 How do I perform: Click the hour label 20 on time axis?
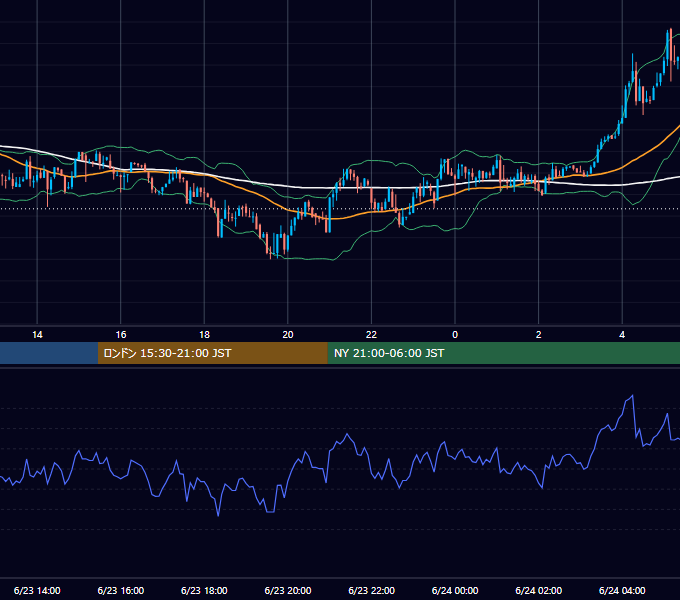(x=288, y=335)
